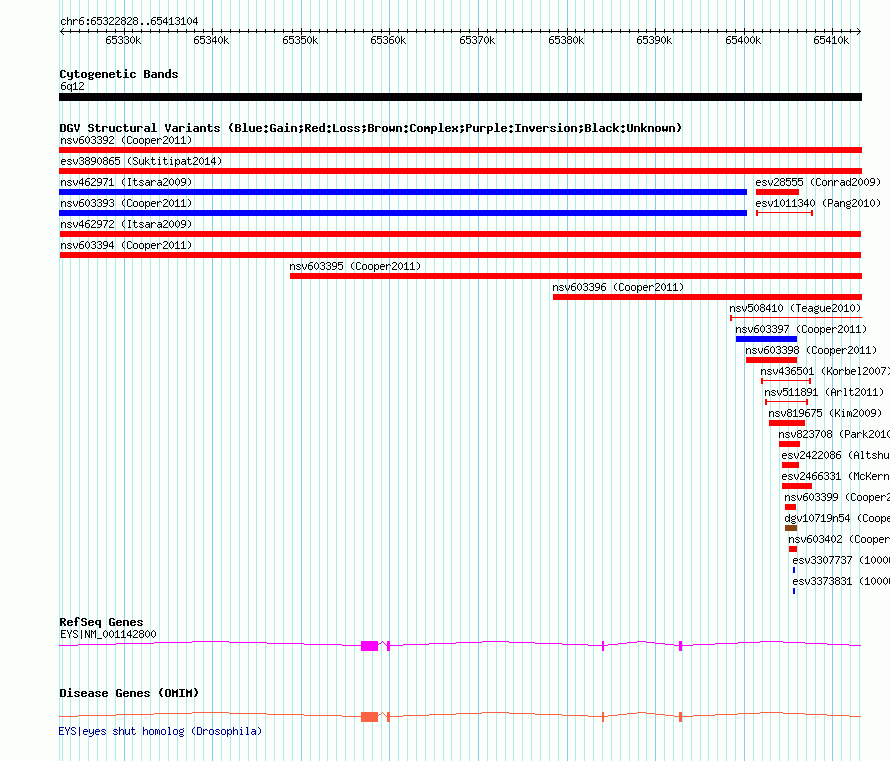The height and width of the screenshot is (761, 890).
Task: Click the thin red span under nsv511891
Action: (786, 402)
